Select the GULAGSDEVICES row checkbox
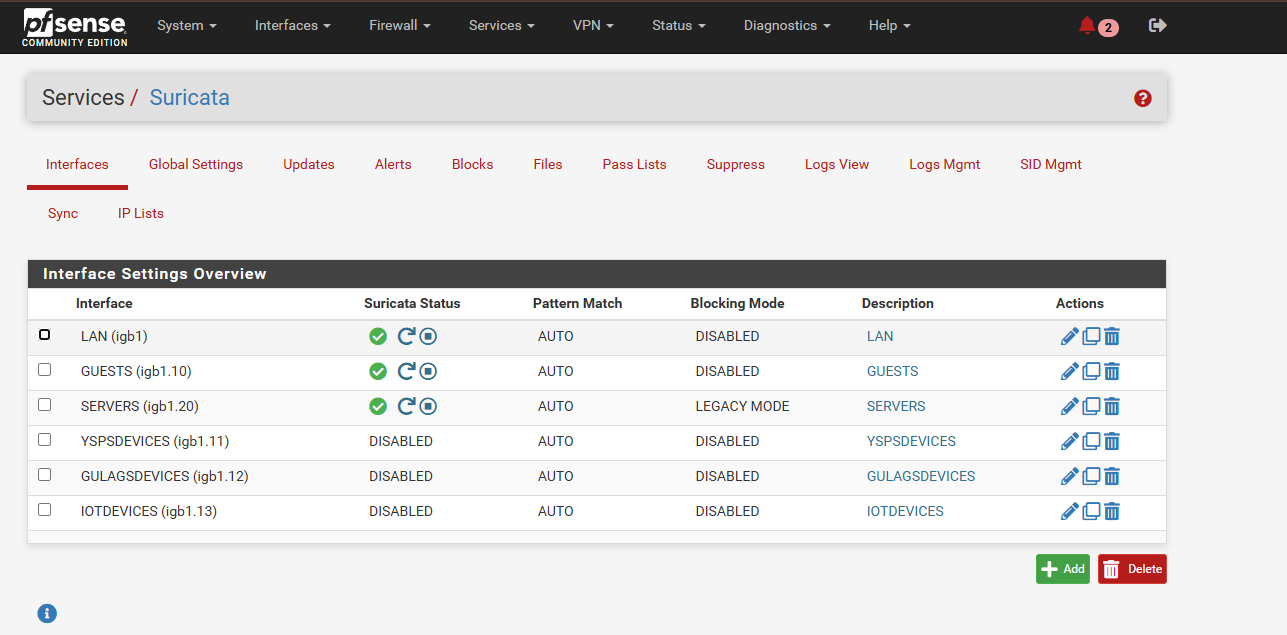 [44, 475]
